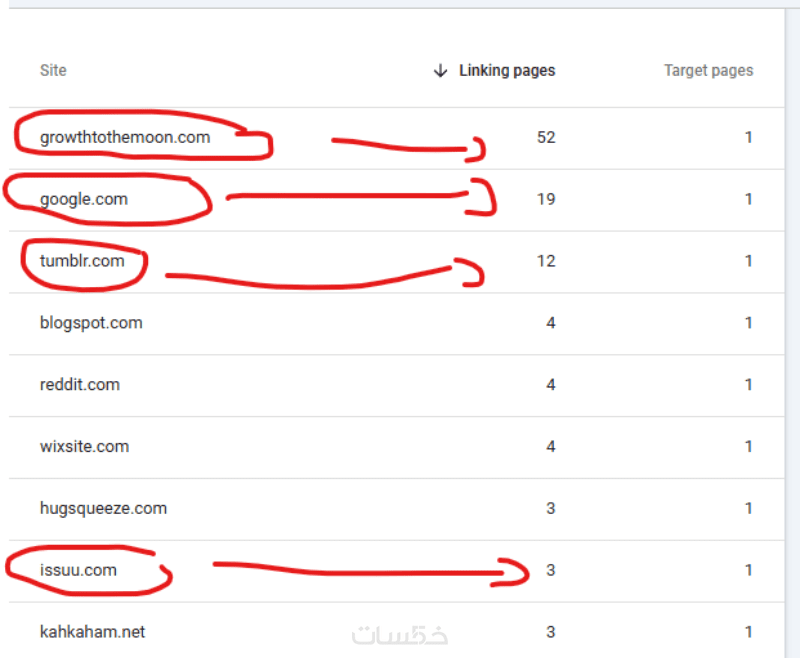Sort by the Linking pages column header
The width and height of the screenshot is (800, 658).
[506, 71]
